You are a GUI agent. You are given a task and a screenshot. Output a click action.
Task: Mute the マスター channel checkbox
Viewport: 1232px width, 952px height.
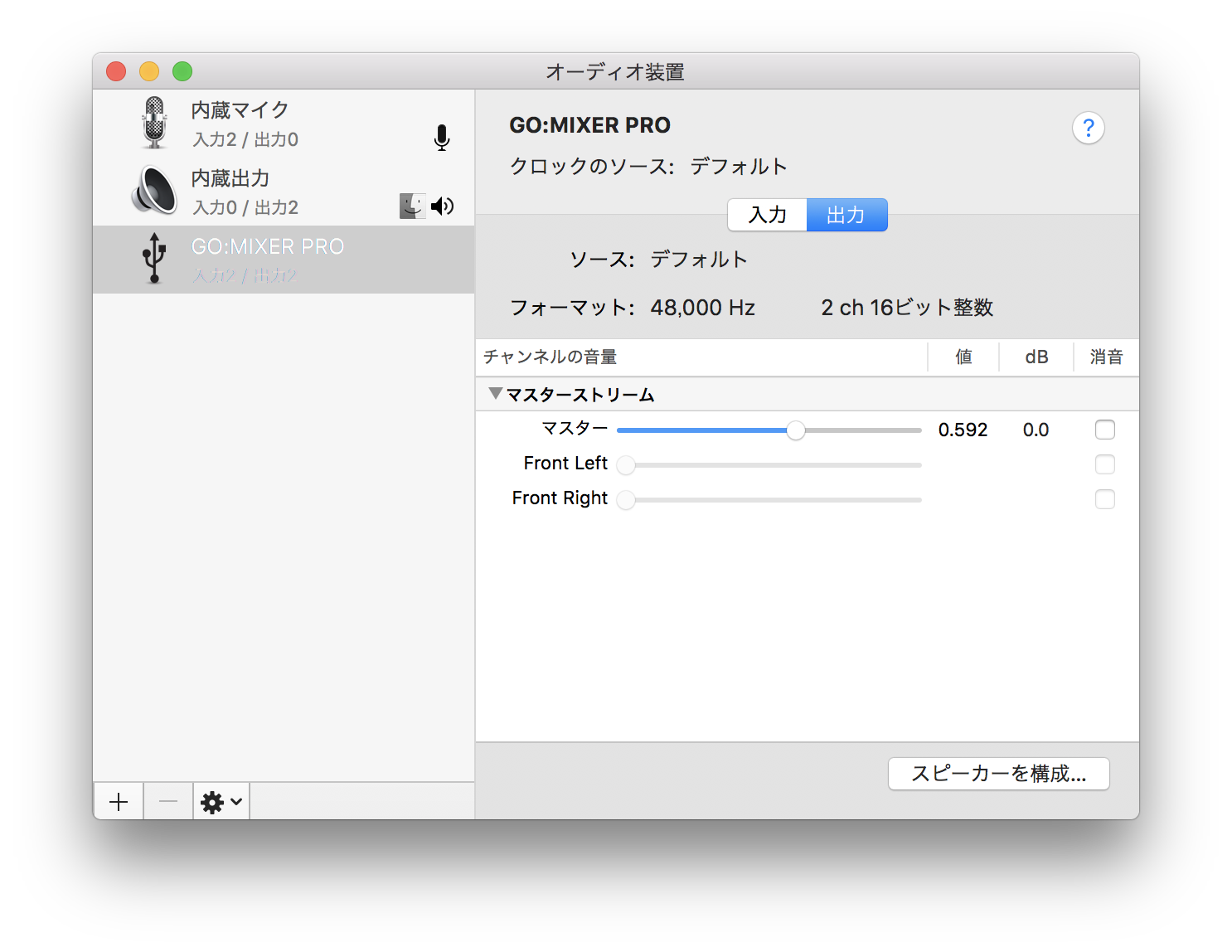1105,430
